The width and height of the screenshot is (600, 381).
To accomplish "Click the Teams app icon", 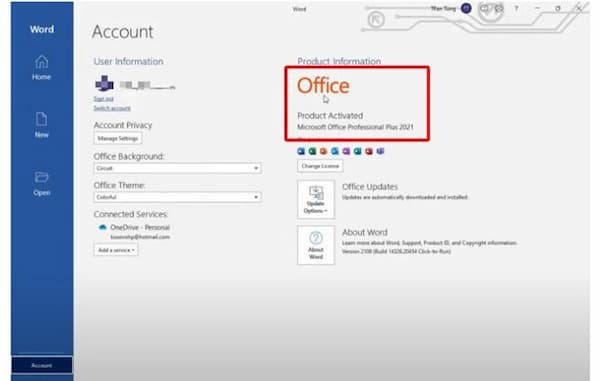I will click(x=380, y=151).
